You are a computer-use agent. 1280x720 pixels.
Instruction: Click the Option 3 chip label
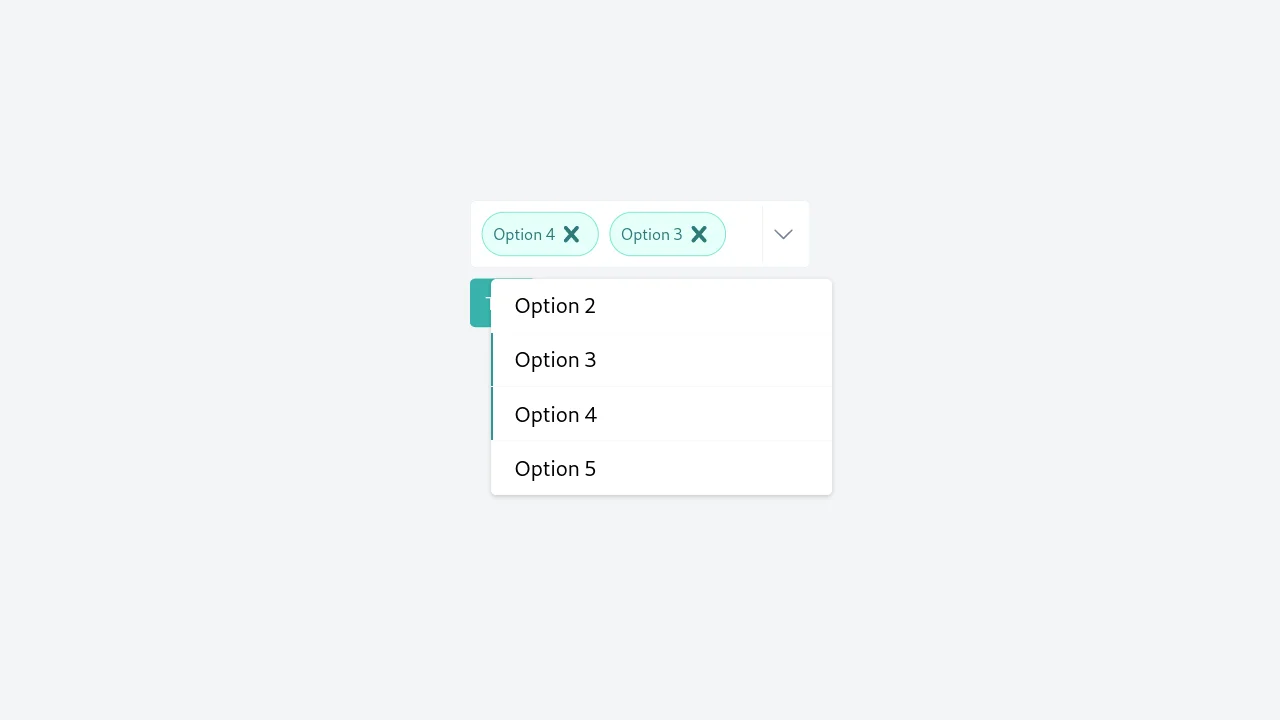point(651,234)
